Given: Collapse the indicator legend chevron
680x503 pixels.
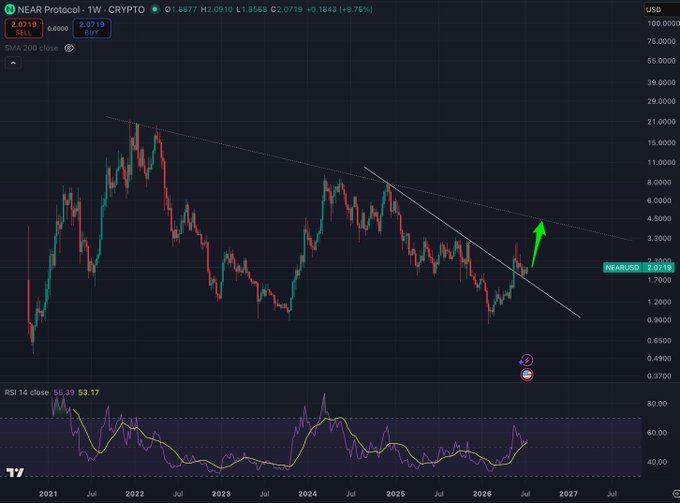Looking at the screenshot, I should tap(13, 63).
